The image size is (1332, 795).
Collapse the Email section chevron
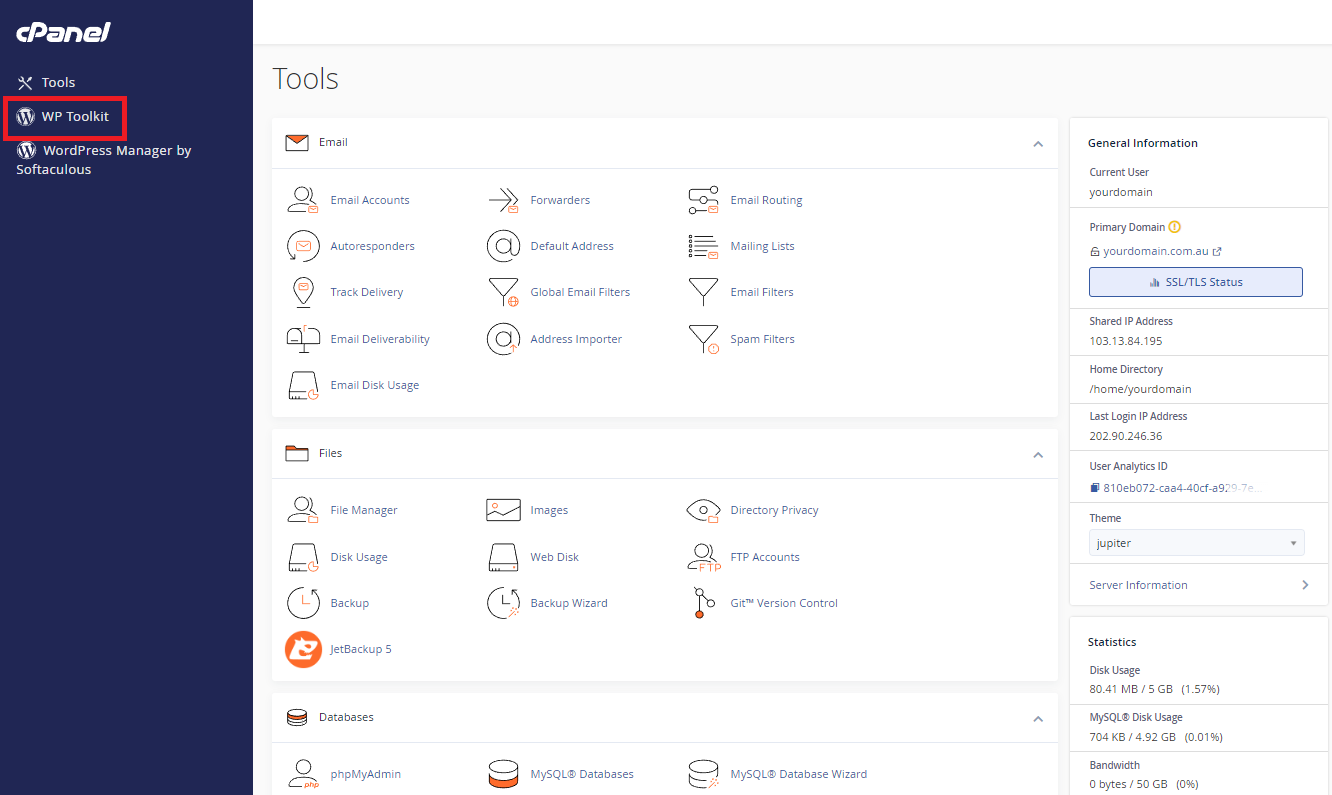coord(1038,144)
